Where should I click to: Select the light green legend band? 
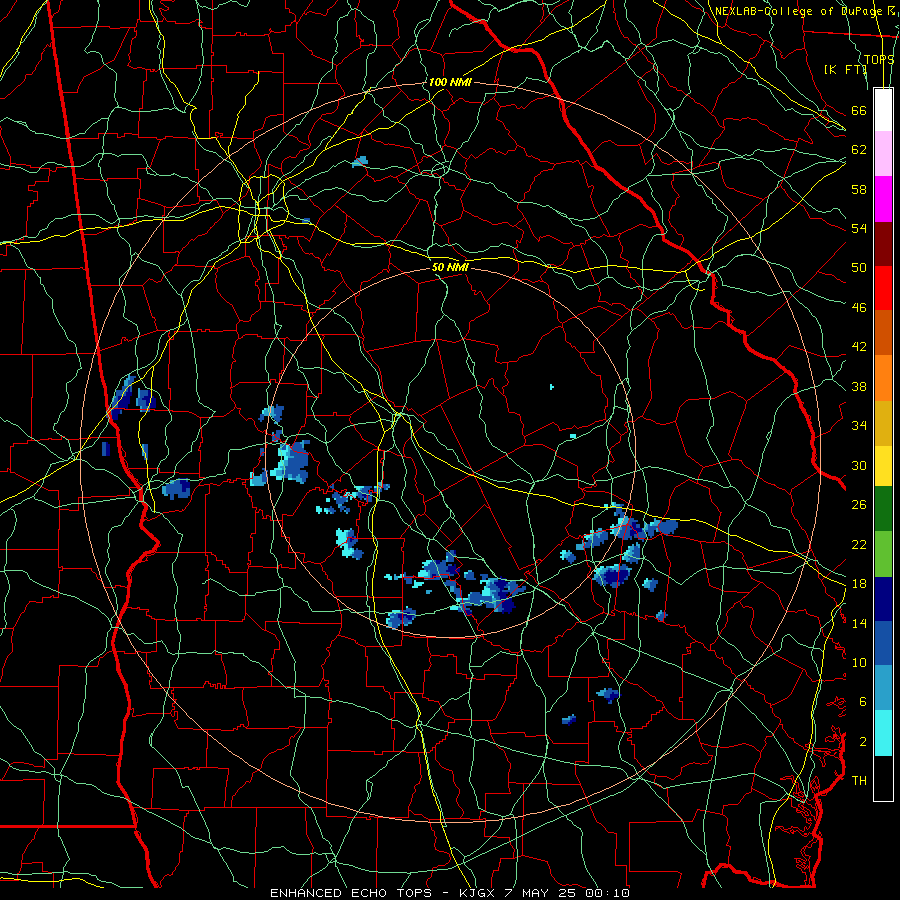coord(883,554)
